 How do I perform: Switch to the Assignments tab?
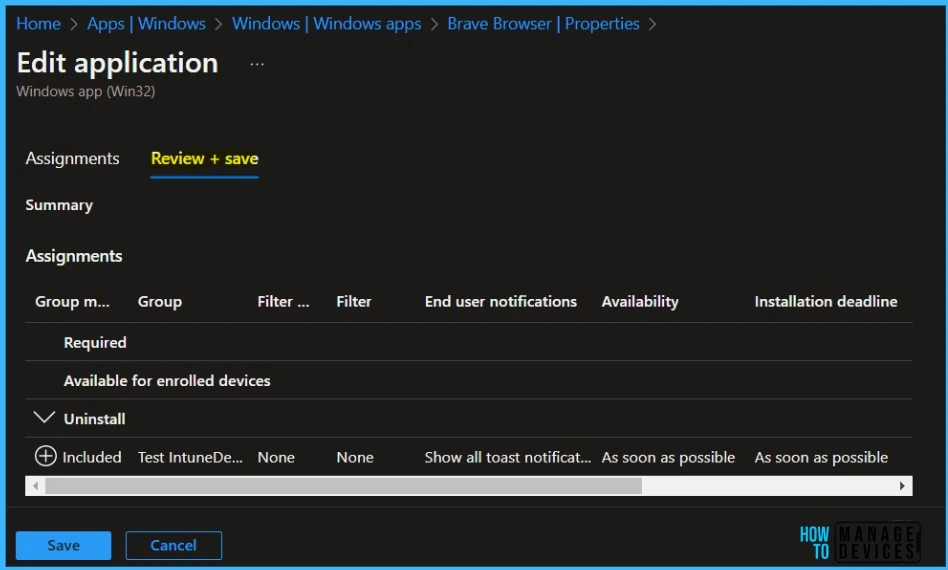coord(73,158)
